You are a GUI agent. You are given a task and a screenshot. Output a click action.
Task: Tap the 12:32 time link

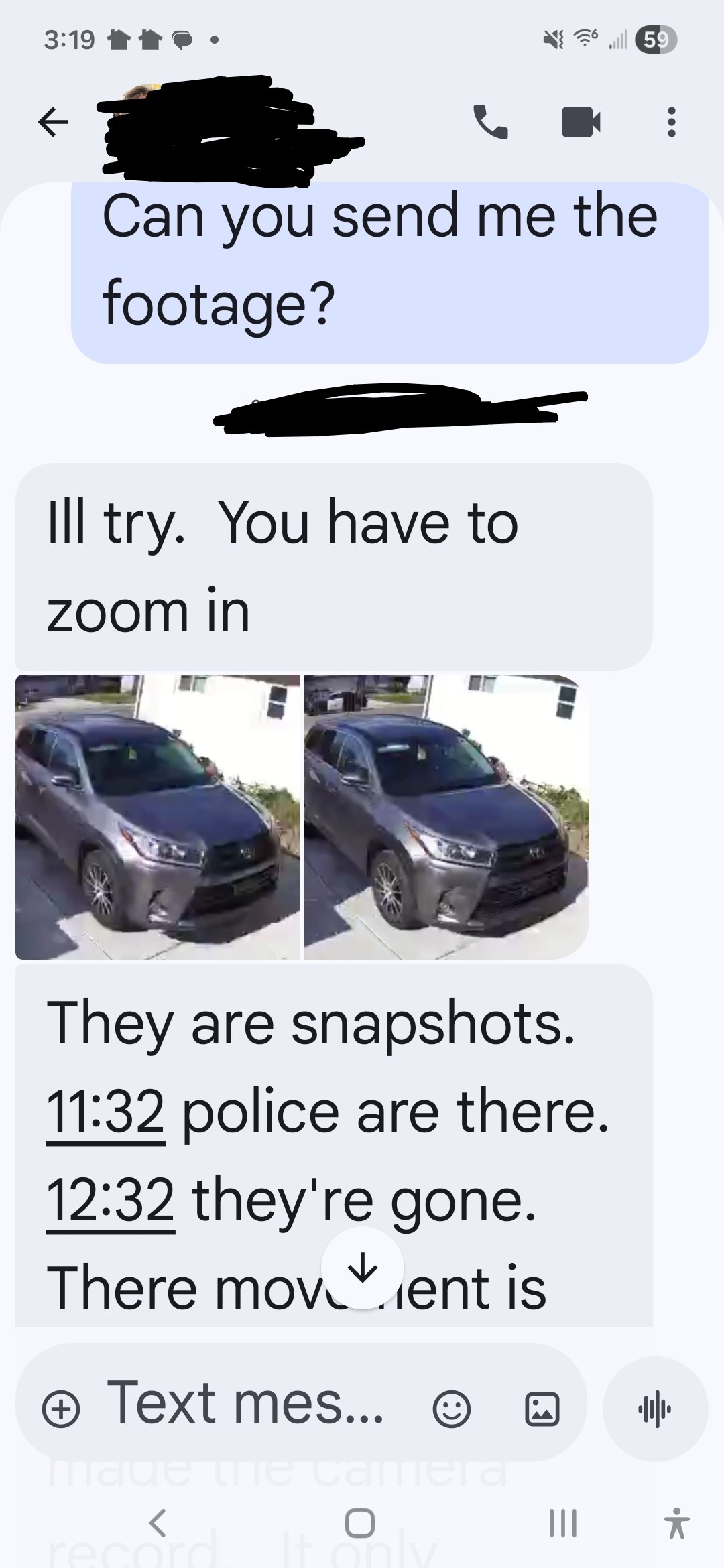(110, 1201)
